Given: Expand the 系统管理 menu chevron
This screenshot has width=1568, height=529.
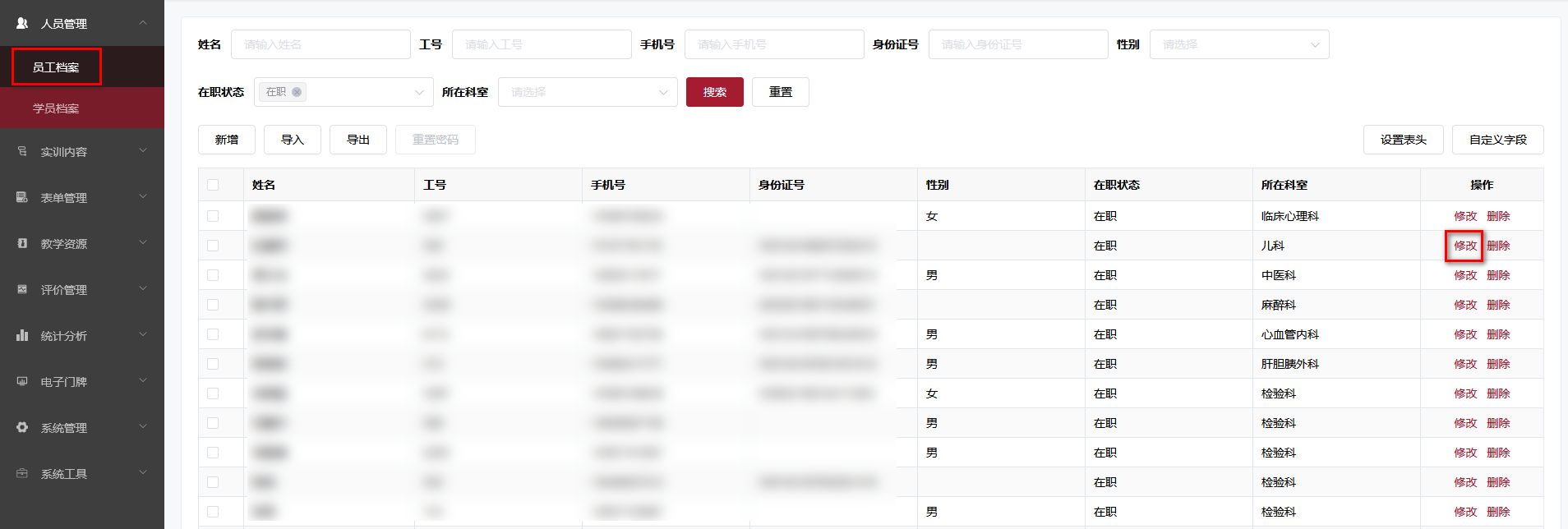Looking at the screenshot, I should point(143,427).
